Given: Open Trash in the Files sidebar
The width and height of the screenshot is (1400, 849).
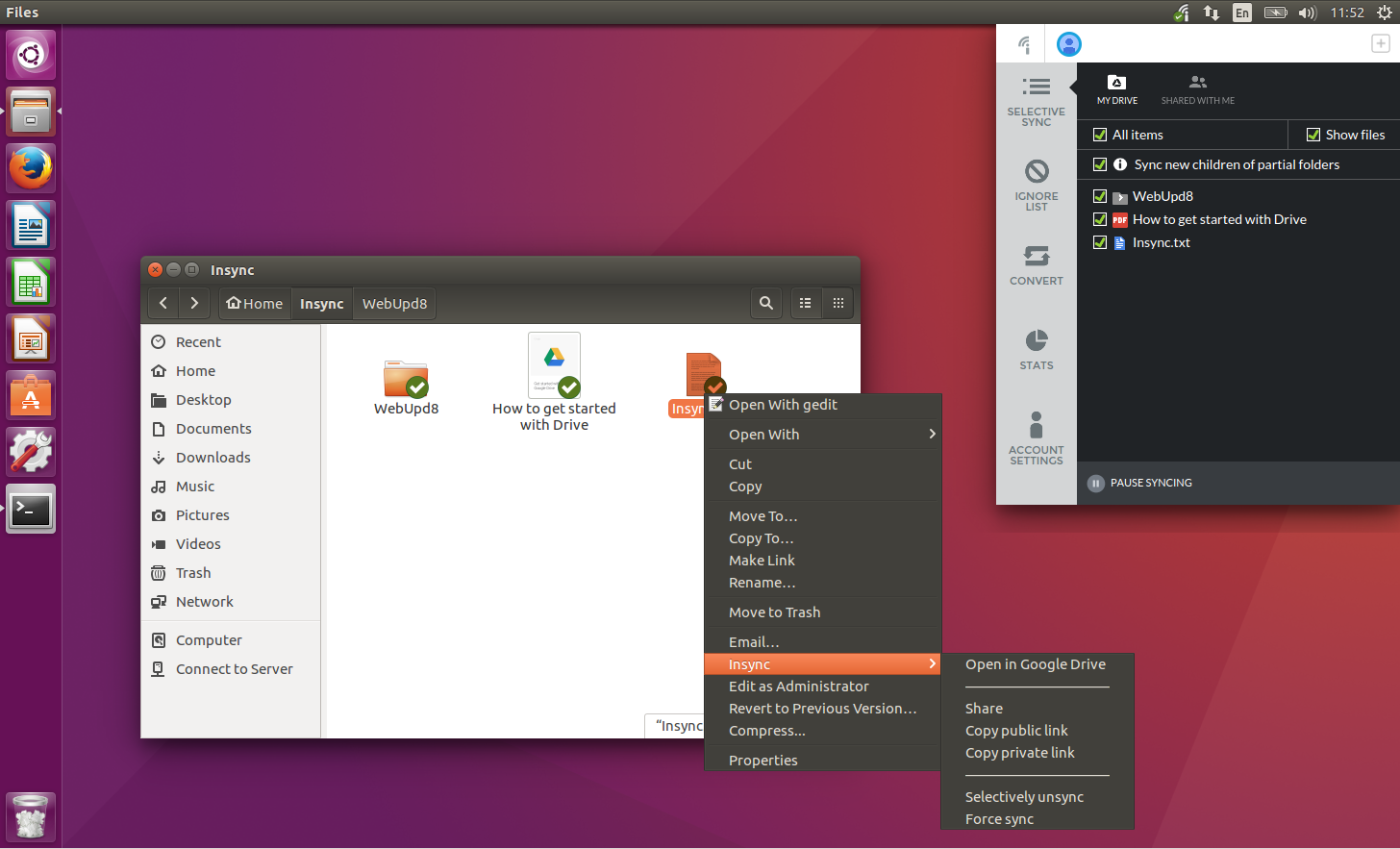Looking at the screenshot, I should (231, 573).
